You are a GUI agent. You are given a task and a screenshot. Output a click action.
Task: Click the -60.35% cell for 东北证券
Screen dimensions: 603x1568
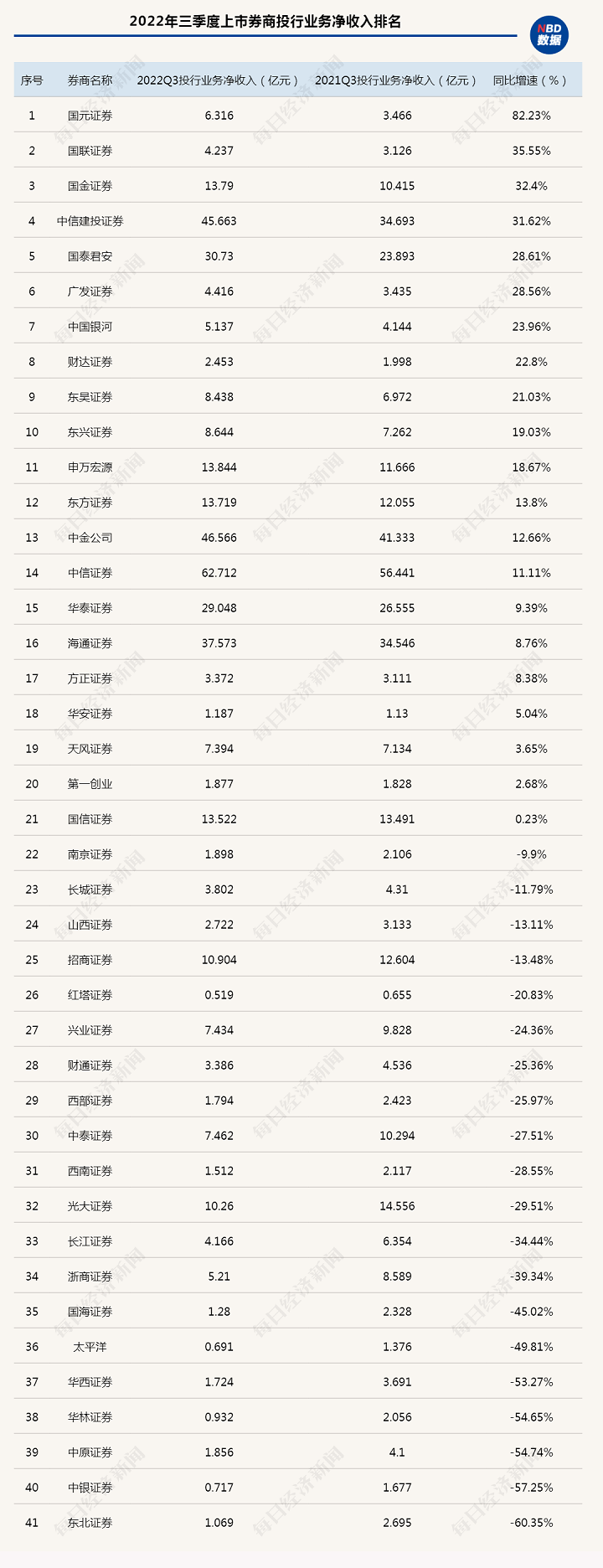point(532,1523)
